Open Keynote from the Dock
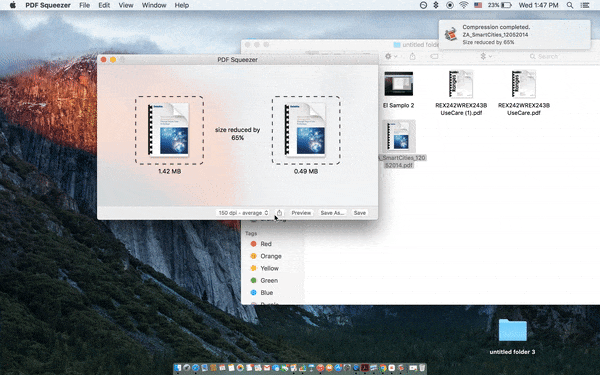 click(311, 368)
